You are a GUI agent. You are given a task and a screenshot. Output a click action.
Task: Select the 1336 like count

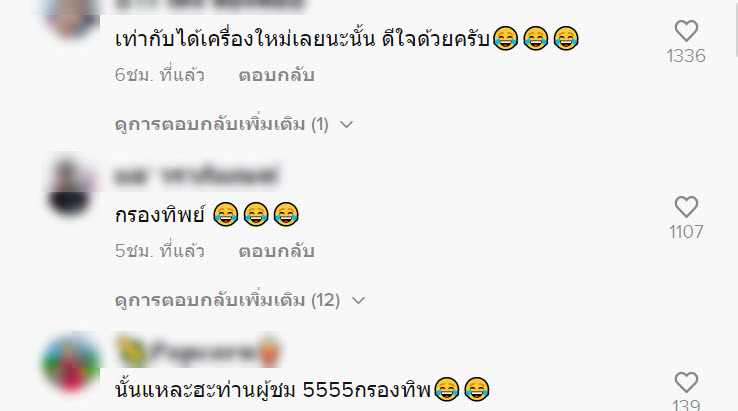pos(686,56)
